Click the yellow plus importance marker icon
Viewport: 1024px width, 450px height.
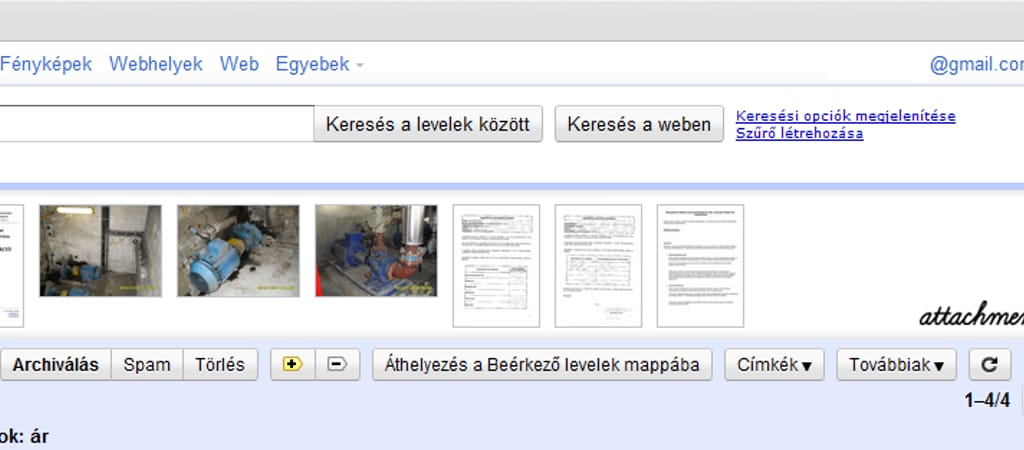[292, 365]
